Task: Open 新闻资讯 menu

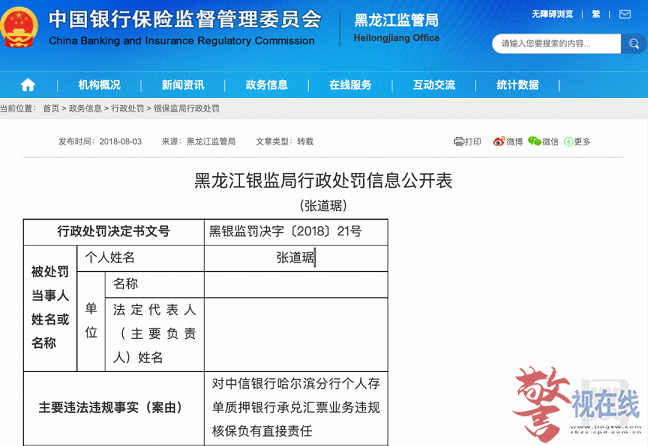Action: click(183, 85)
